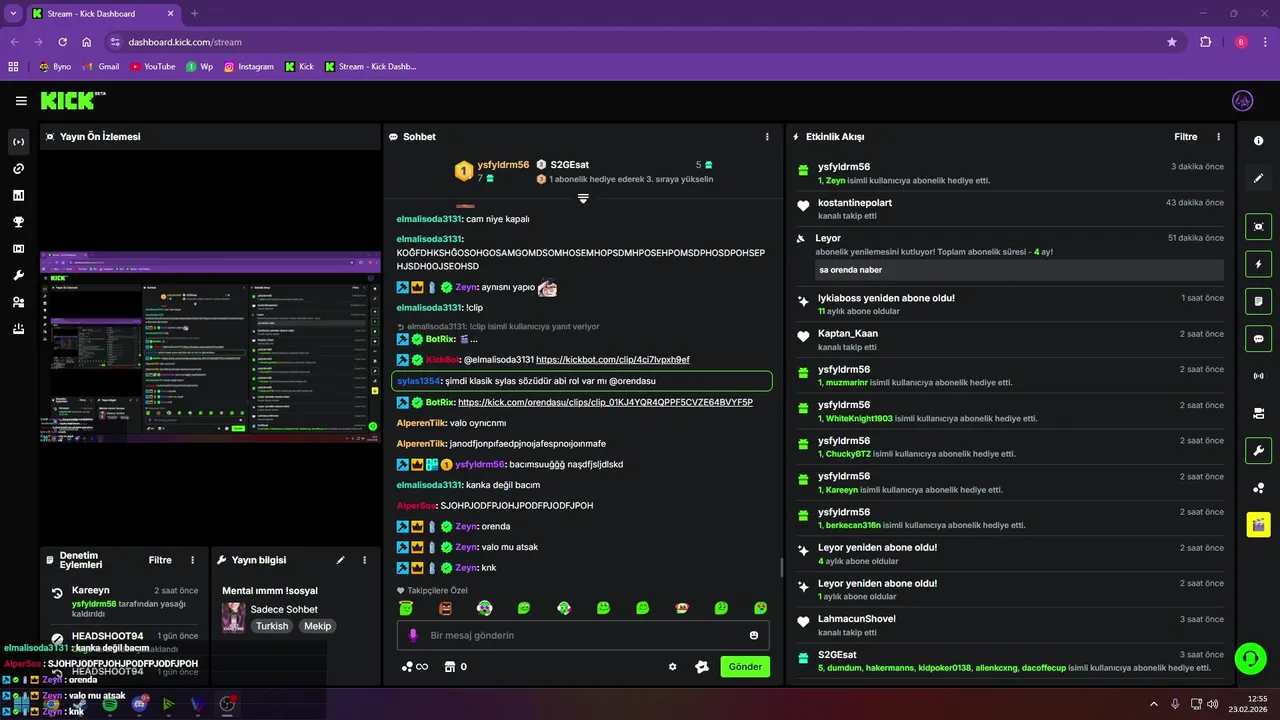The height and width of the screenshot is (720, 1280).
Task: Click the message input field Bir mesaj gönderin
Action: [x=583, y=635]
